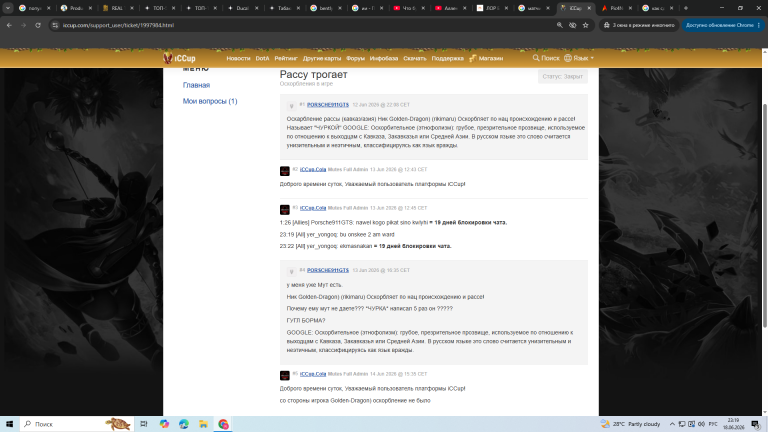The width and height of the screenshot is (768, 432).
Task: Click the zoom magnifier icon in address bar
Action: [x=559, y=25]
